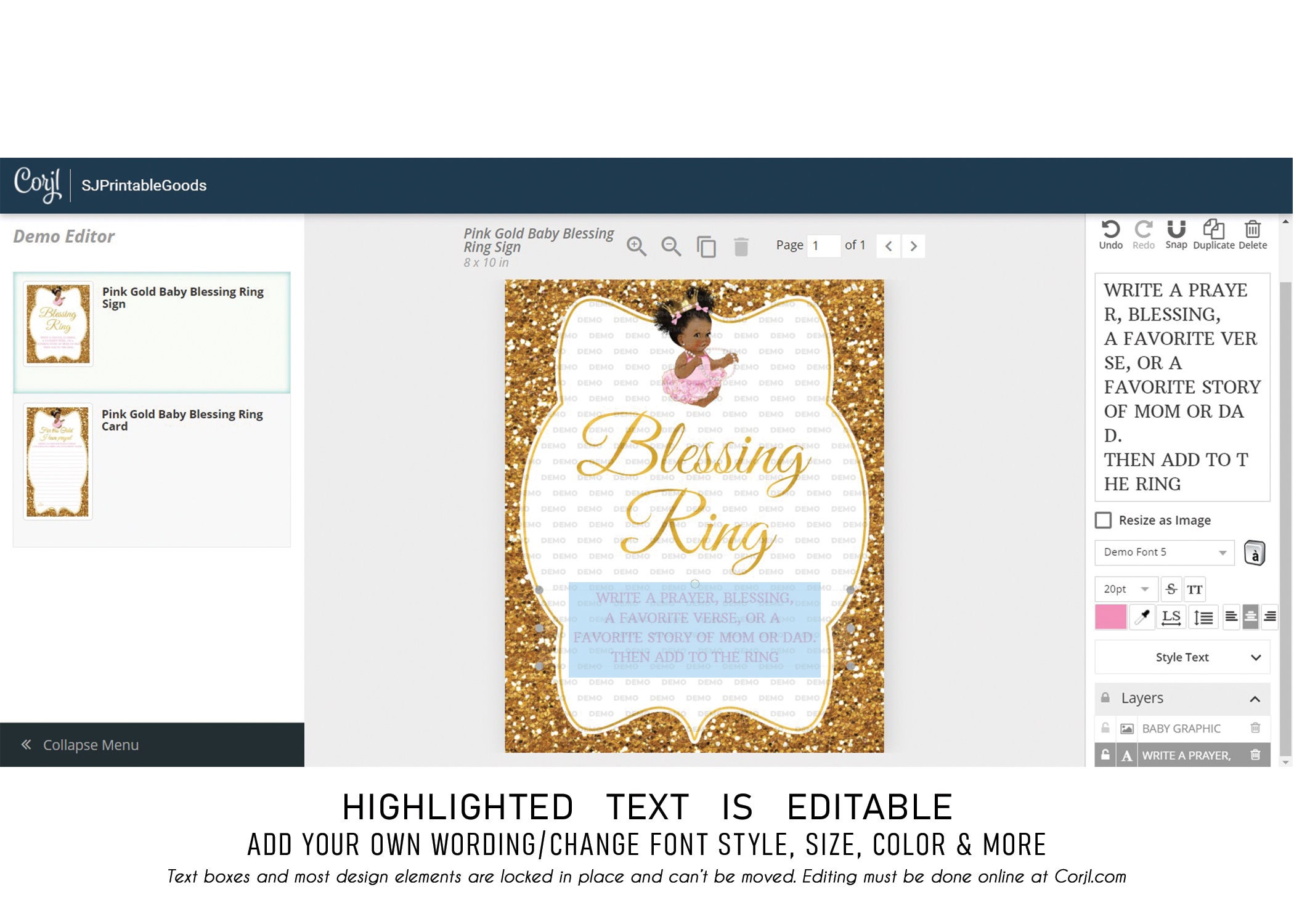This screenshot has height=924, width=1294.
Task: Zoom in on the design canvas
Action: [x=638, y=246]
